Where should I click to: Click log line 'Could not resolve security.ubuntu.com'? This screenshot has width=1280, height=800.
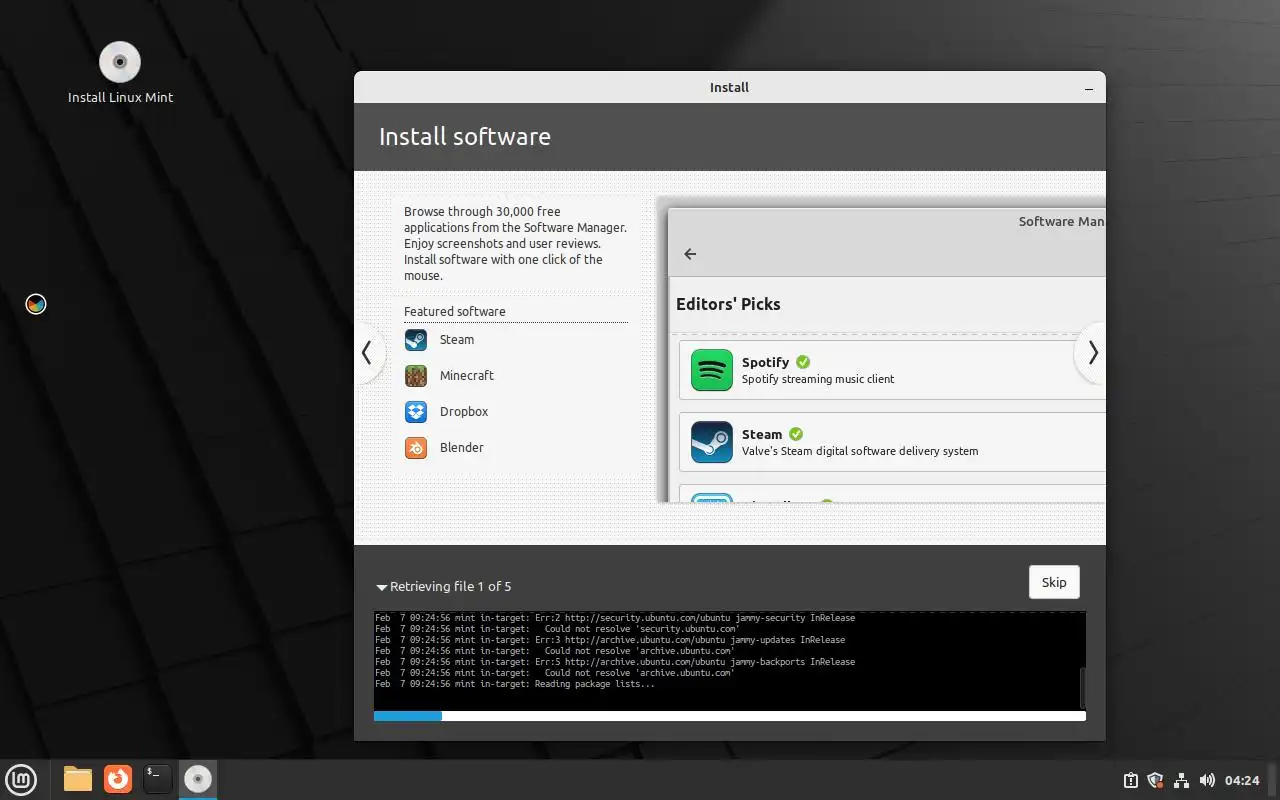(557, 629)
